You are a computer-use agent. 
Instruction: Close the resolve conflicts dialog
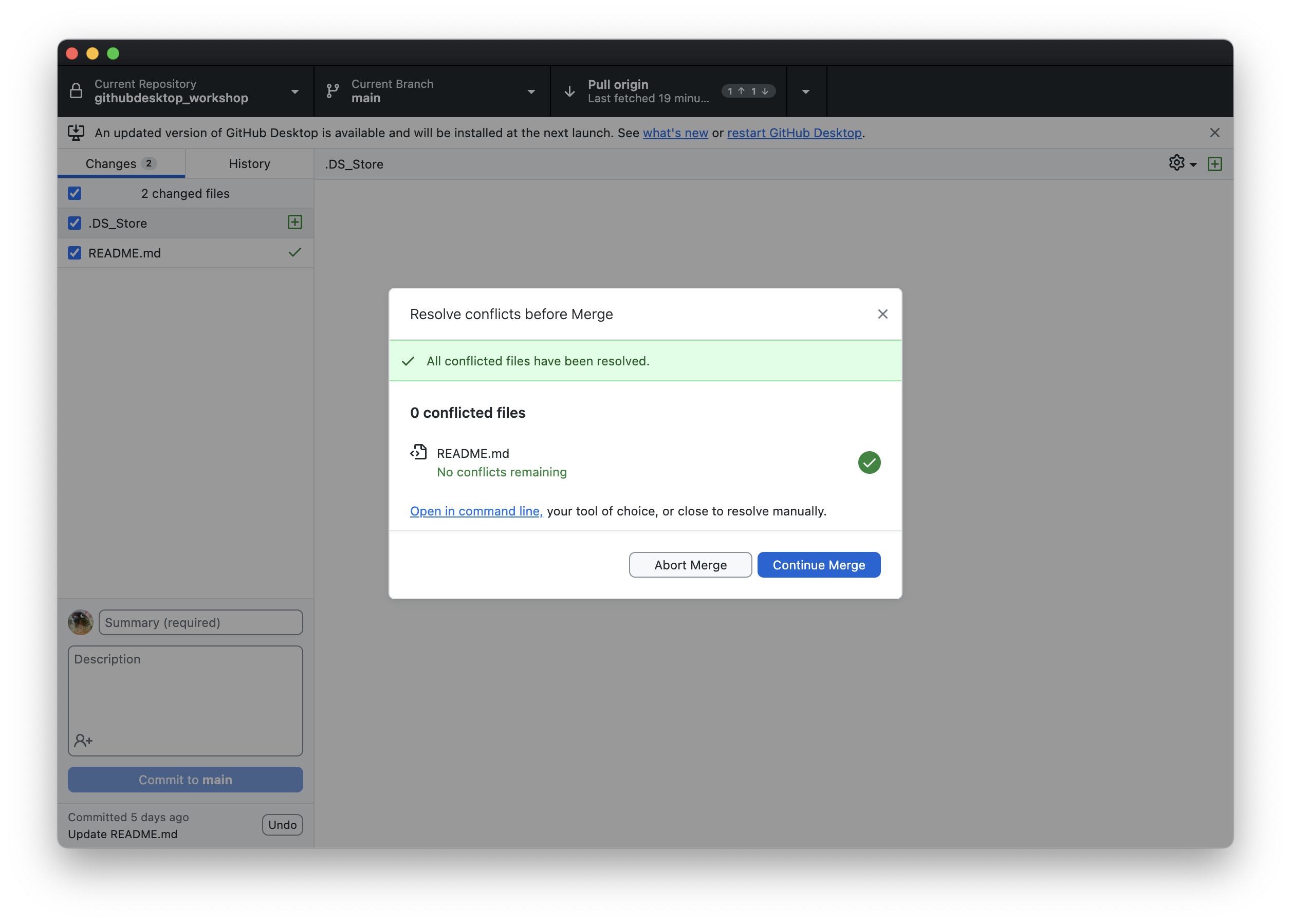(883, 314)
